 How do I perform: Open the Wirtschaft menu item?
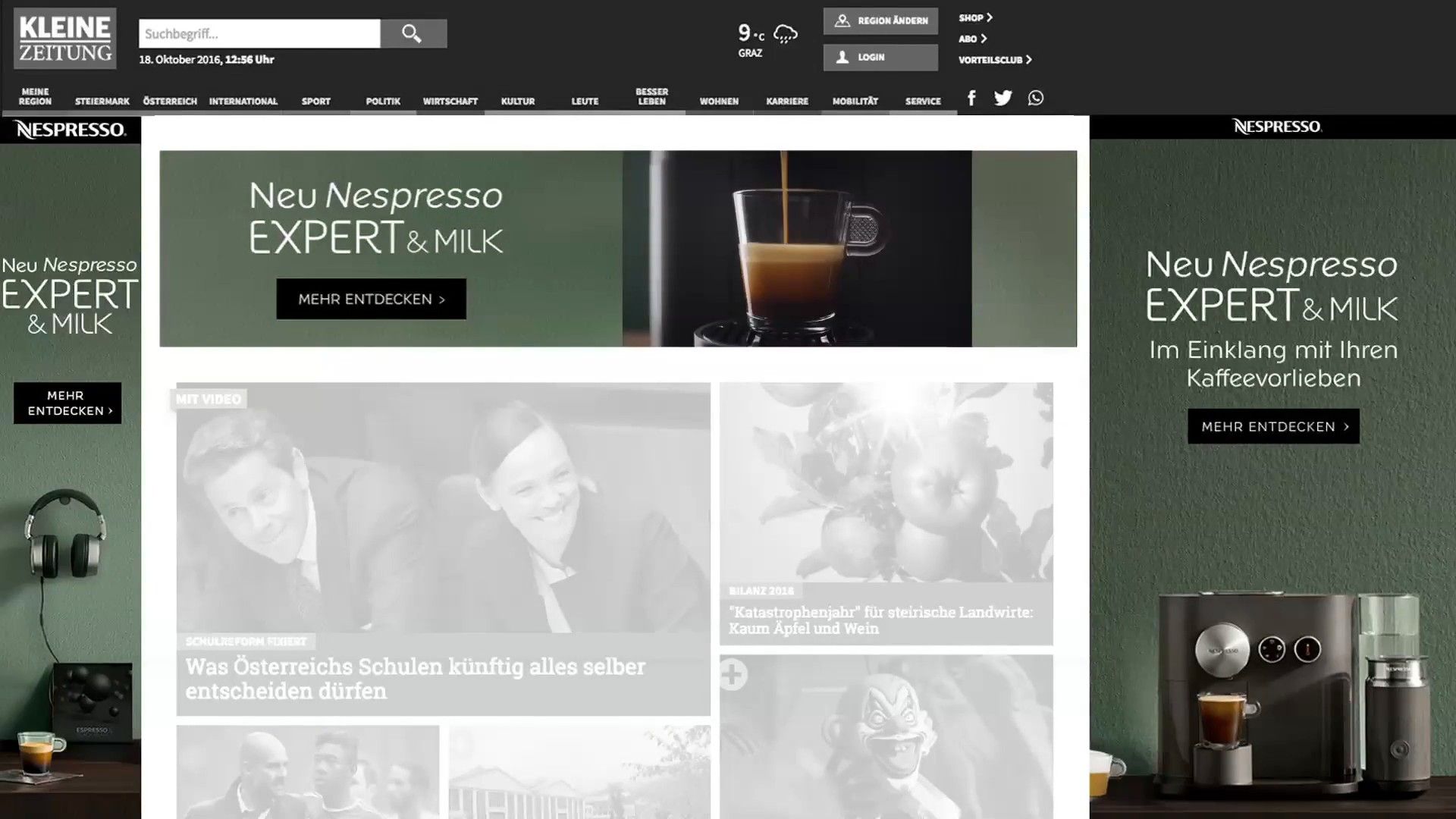[x=450, y=101]
